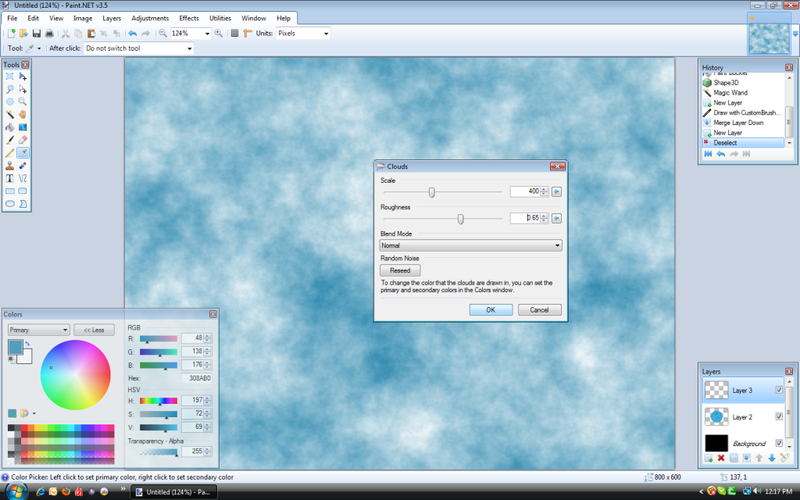This screenshot has height=500, width=800.
Task: Open the Units Pixels dropdown
Action: point(326,33)
